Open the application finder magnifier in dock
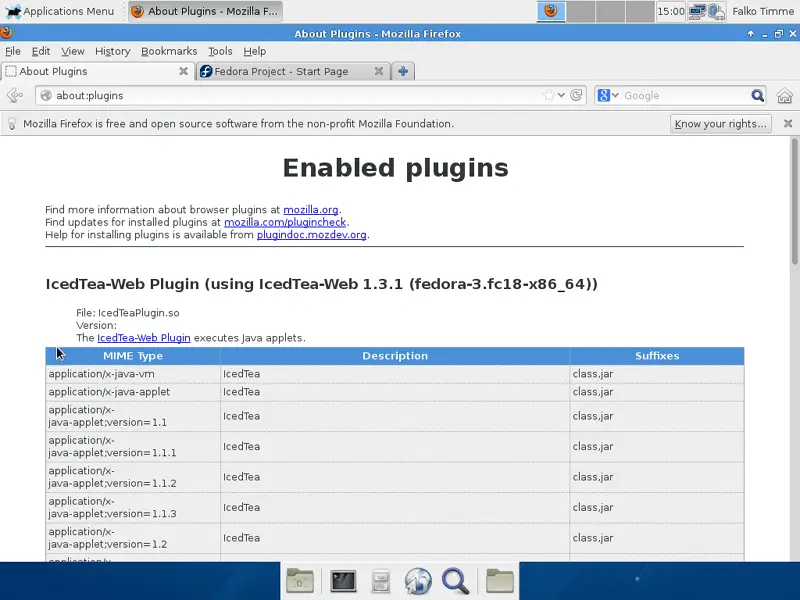This screenshot has height=600, width=800. pos(455,581)
